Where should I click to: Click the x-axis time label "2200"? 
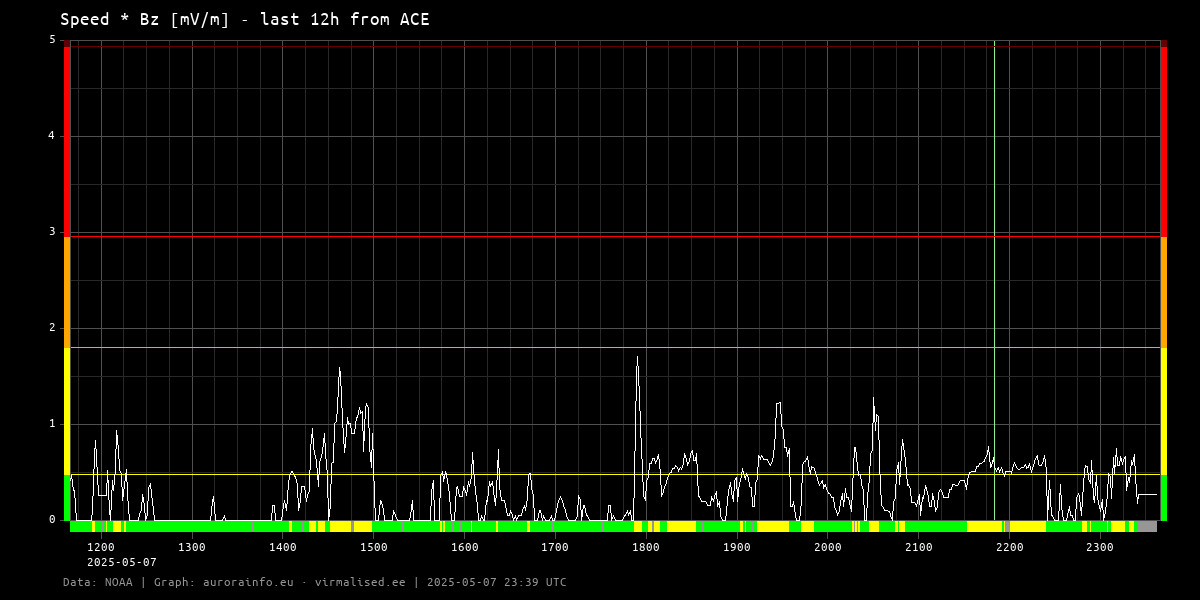coord(1009,547)
